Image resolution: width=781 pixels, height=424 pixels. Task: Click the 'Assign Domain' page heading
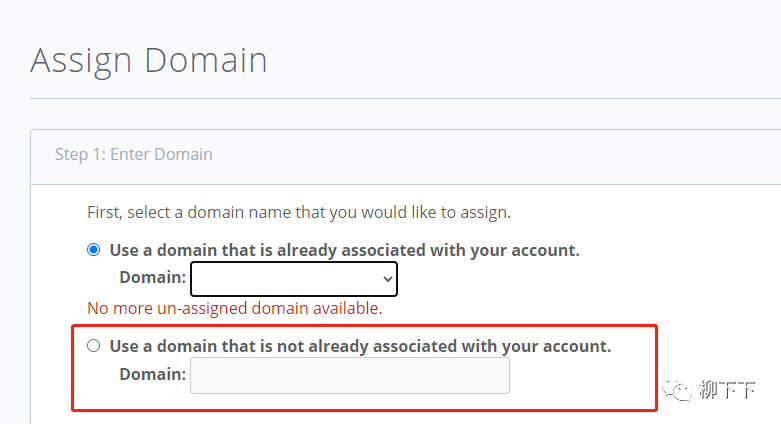click(149, 60)
